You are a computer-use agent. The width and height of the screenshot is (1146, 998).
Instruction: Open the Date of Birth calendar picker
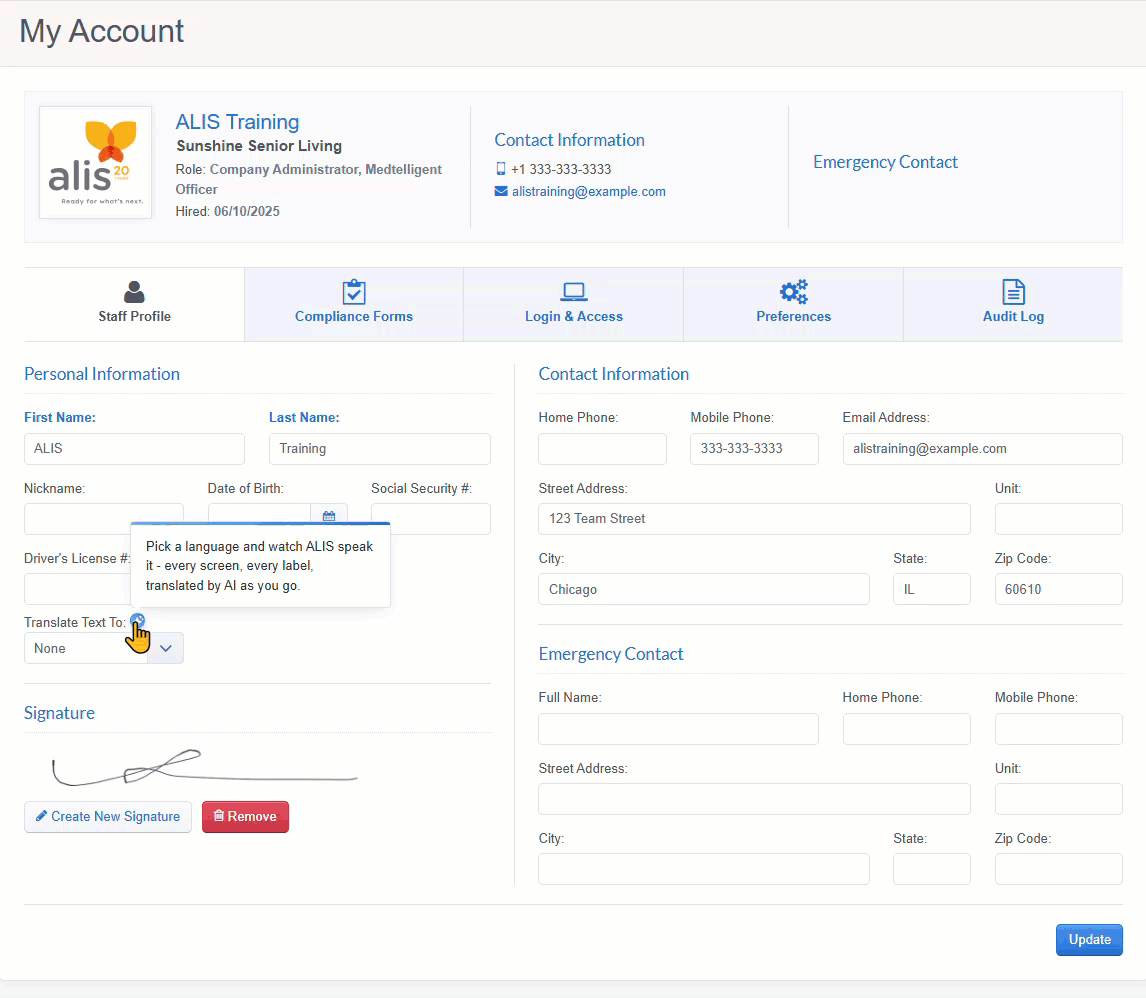(329, 516)
